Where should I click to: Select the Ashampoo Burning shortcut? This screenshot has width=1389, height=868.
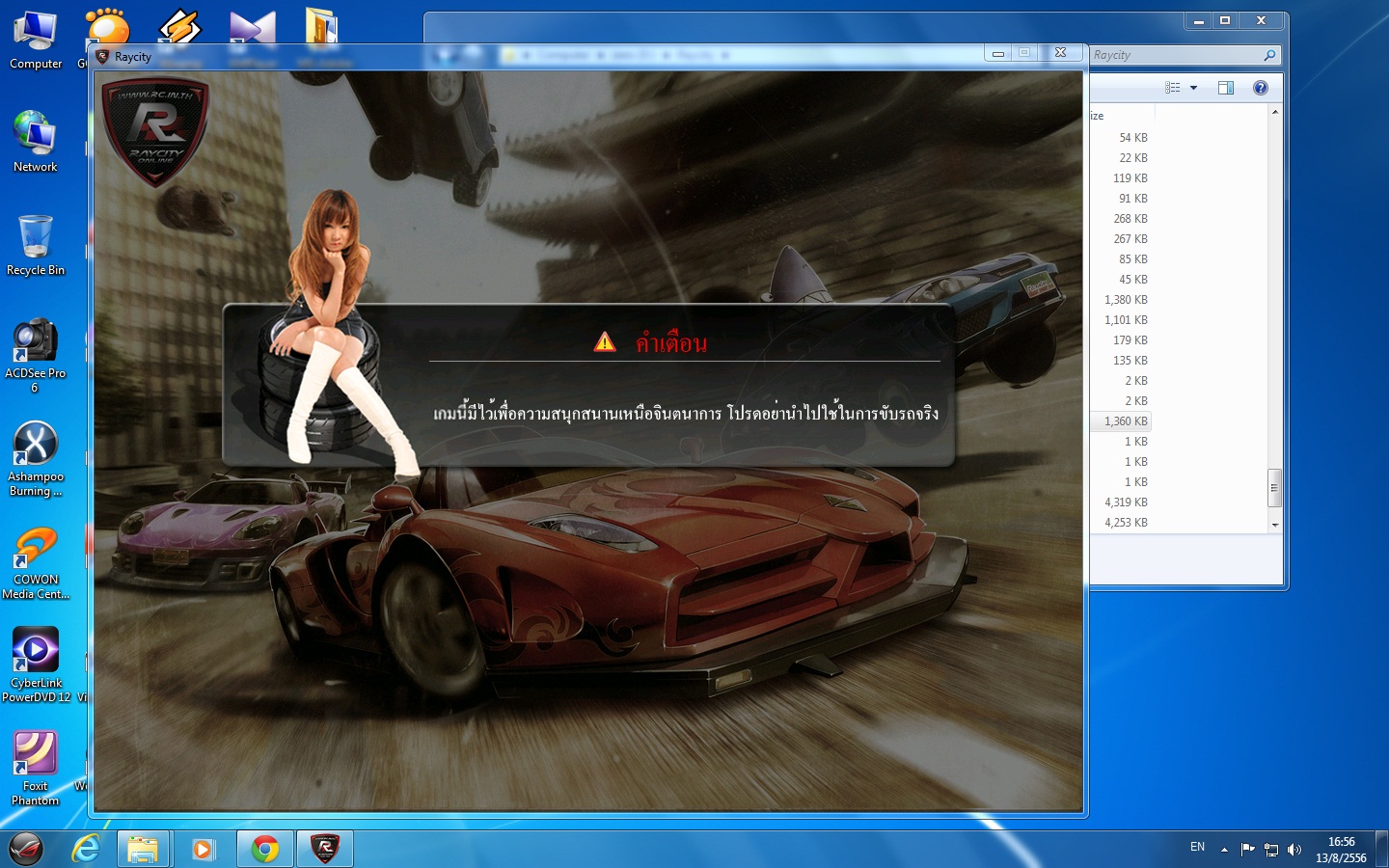click(36, 459)
